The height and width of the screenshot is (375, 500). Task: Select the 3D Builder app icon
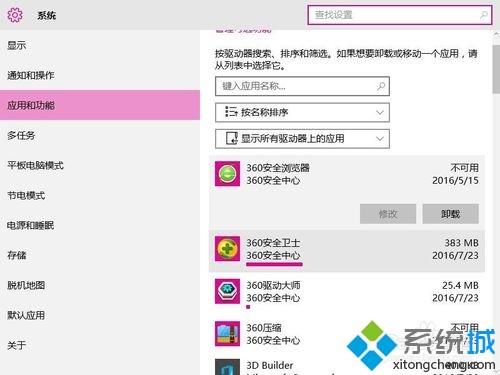click(x=227, y=367)
